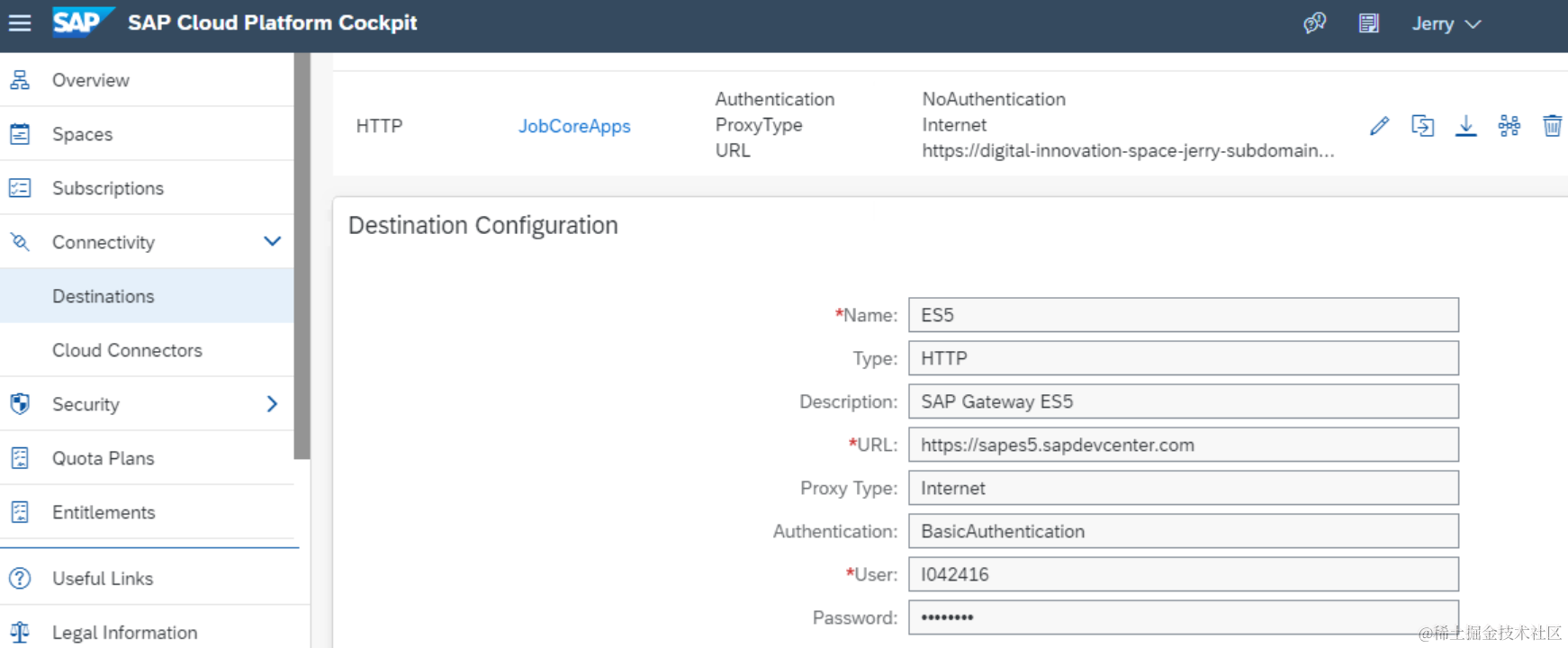Delete the JobCoreApps destination with trash icon
The image size is (1568, 648).
pos(1553,126)
